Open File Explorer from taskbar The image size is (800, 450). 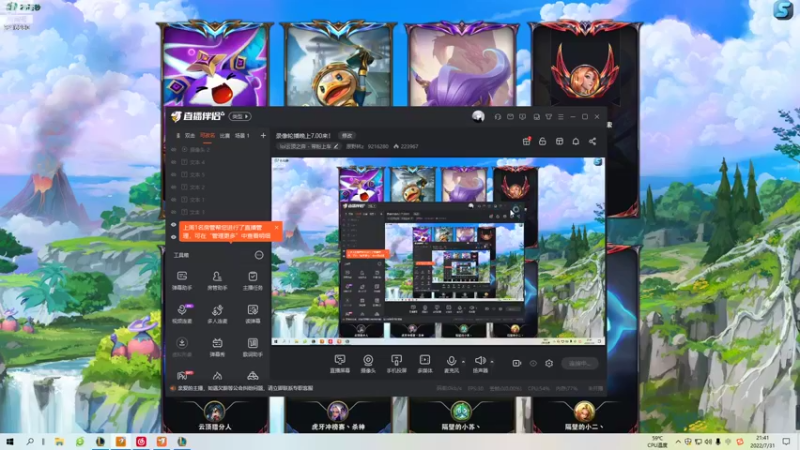click(x=59, y=441)
